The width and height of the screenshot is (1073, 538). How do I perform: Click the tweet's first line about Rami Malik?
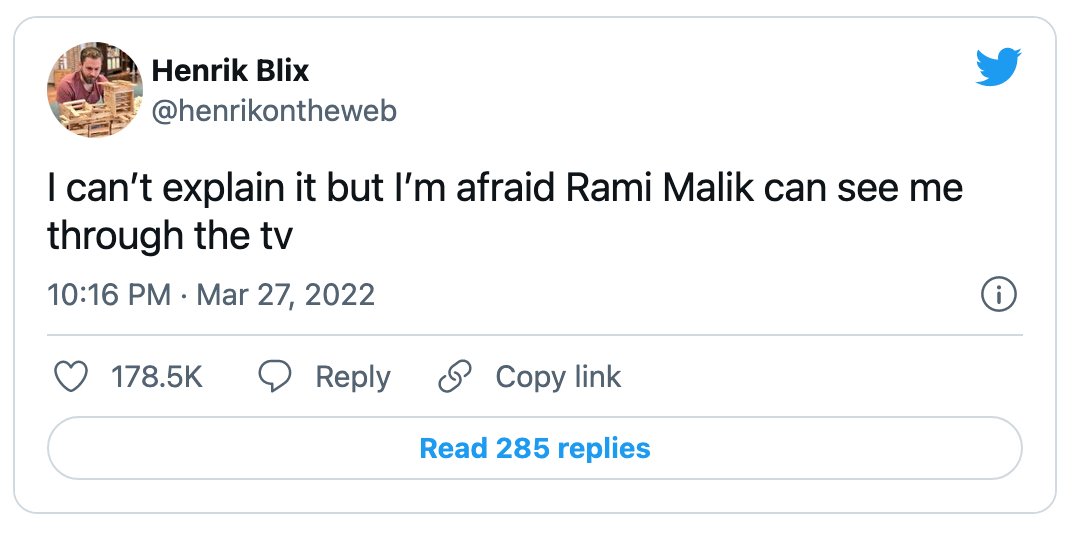pyautogui.click(x=505, y=188)
